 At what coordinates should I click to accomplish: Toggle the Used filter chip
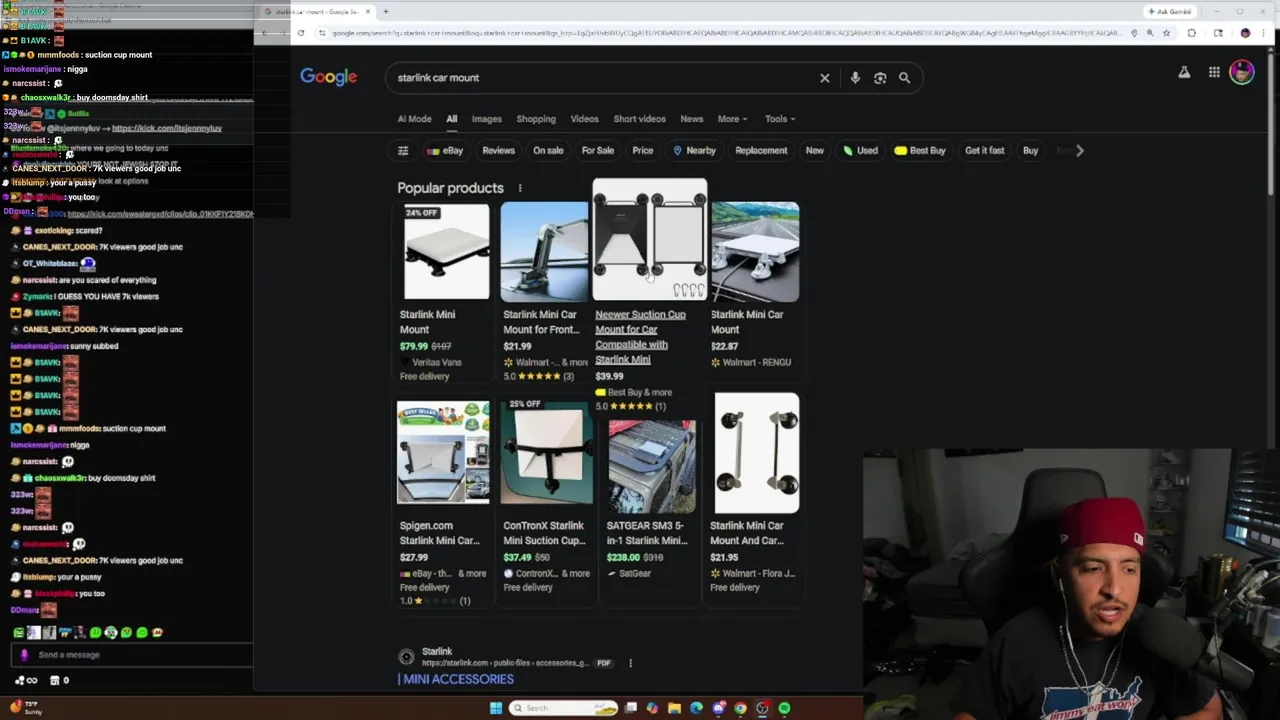coord(860,150)
